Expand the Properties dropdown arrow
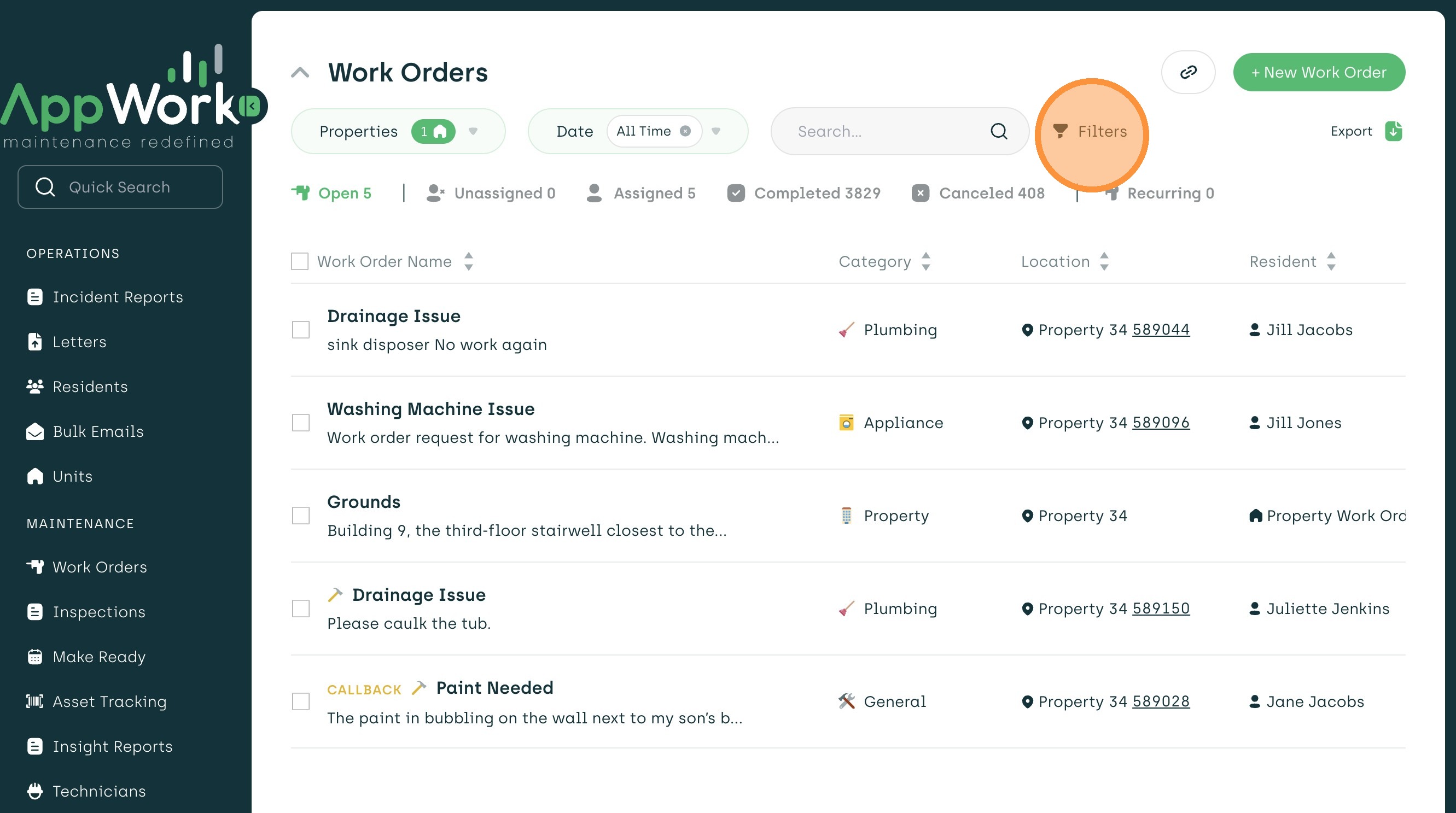 473,131
